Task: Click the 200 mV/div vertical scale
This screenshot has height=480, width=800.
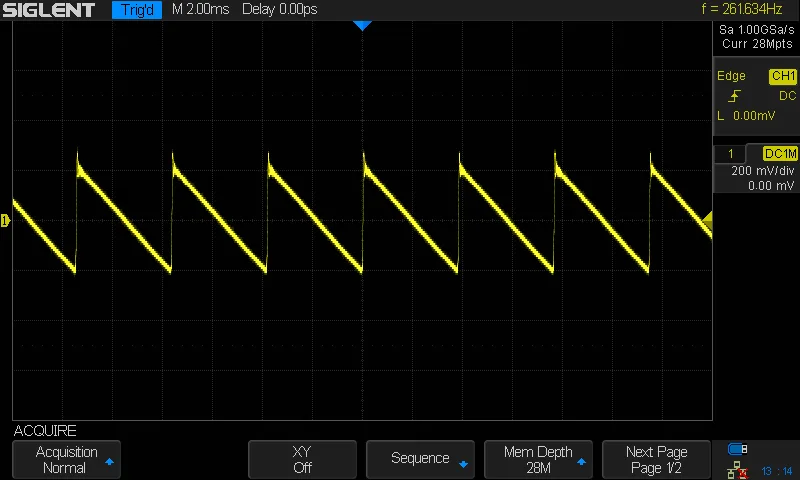Action: (x=762, y=170)
